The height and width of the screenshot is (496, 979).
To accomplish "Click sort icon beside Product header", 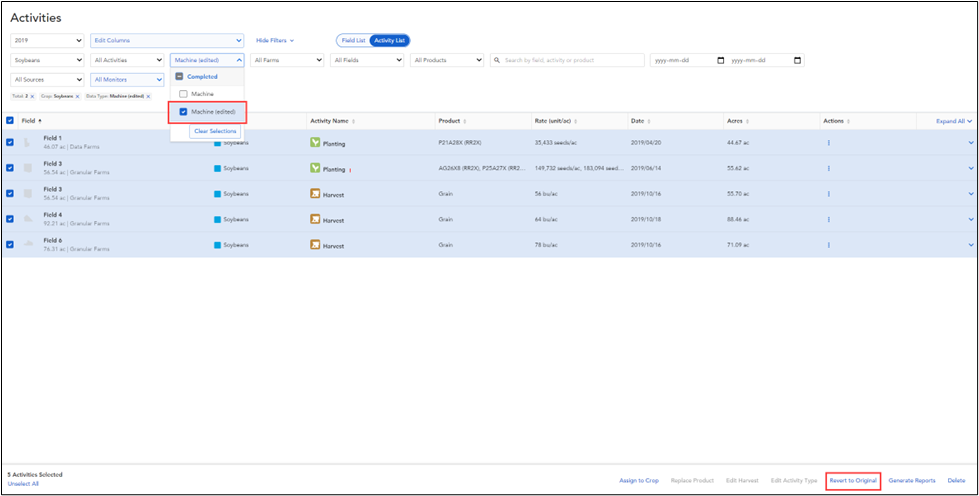I will coord(465,121).
